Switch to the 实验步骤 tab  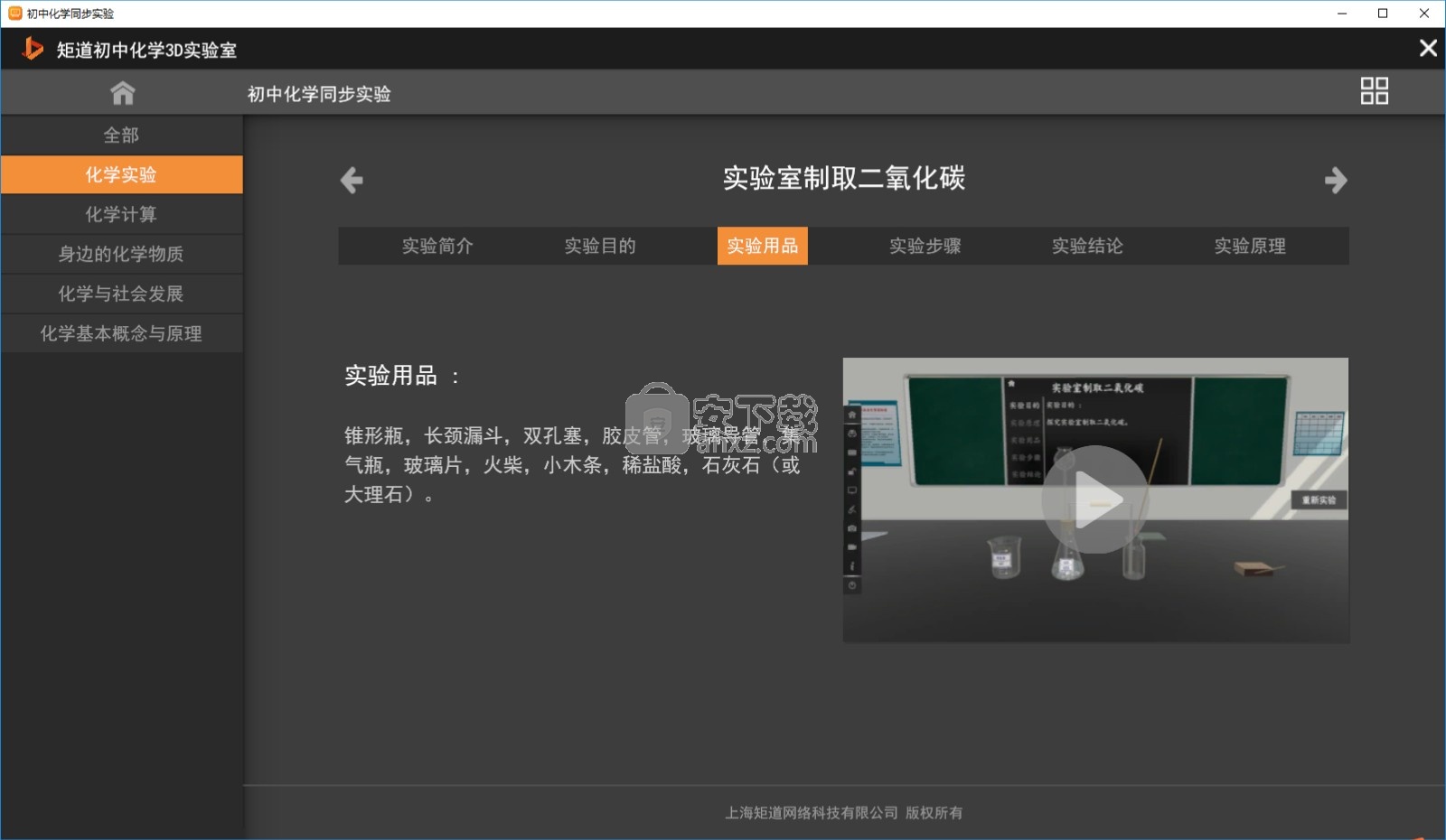click(x=925, y=246)
